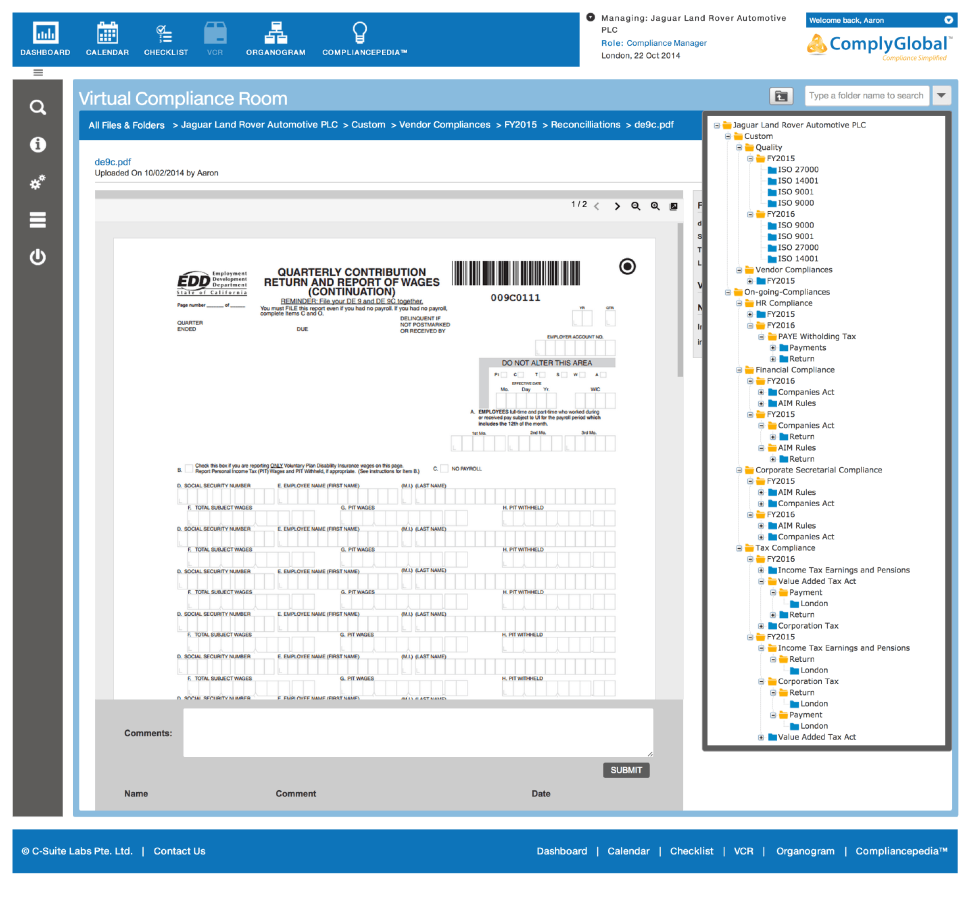Zoom in on the PDF document

click(655, 206)
